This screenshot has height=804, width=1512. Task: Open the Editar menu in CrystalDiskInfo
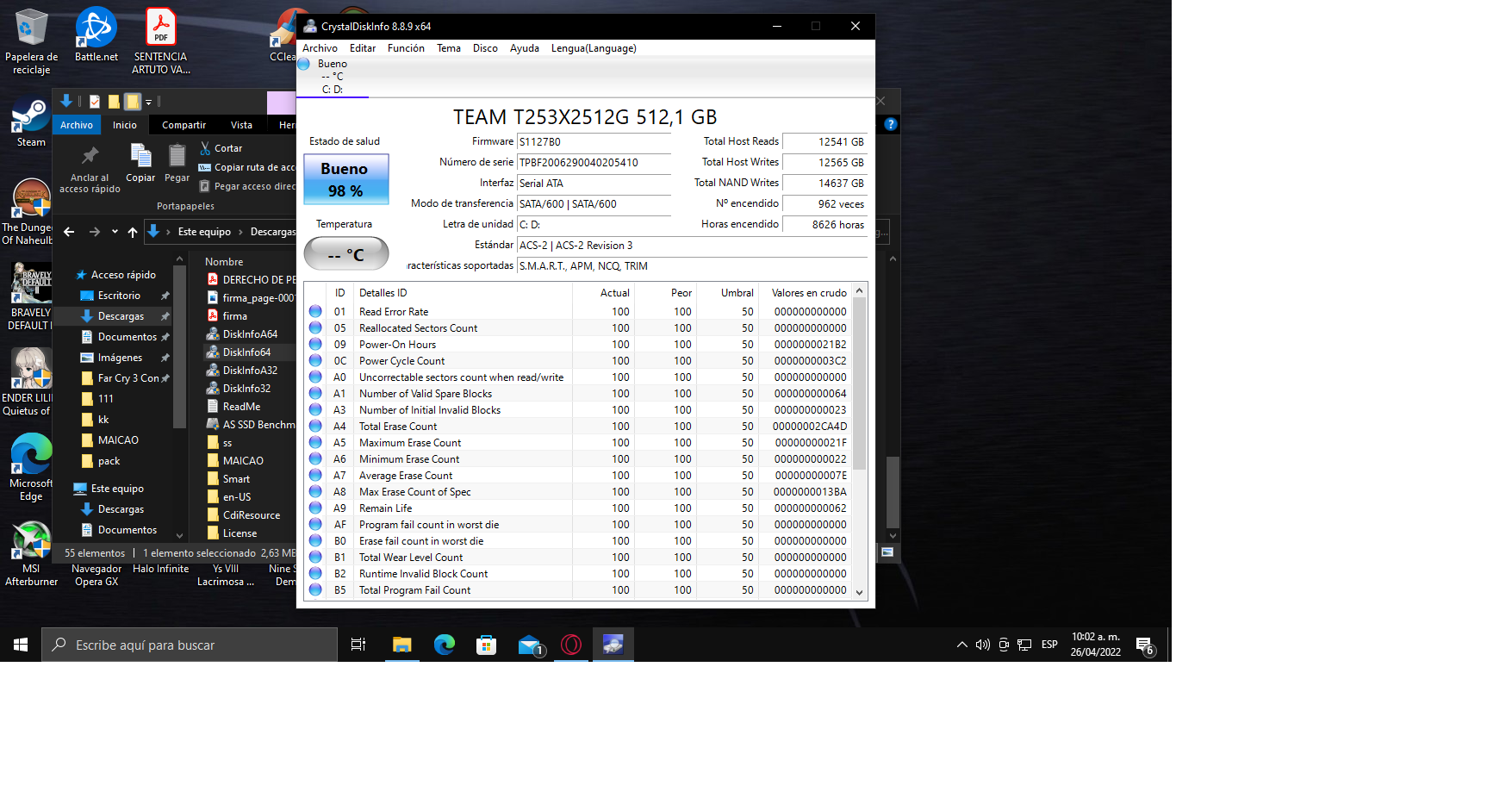tap(363, 48)
